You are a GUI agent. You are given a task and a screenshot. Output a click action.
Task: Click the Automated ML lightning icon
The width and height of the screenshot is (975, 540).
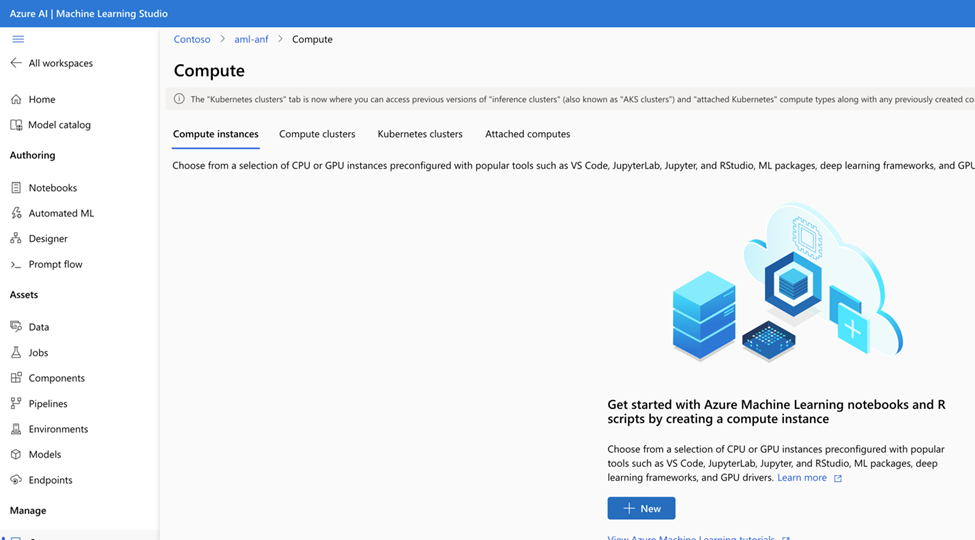16,213
